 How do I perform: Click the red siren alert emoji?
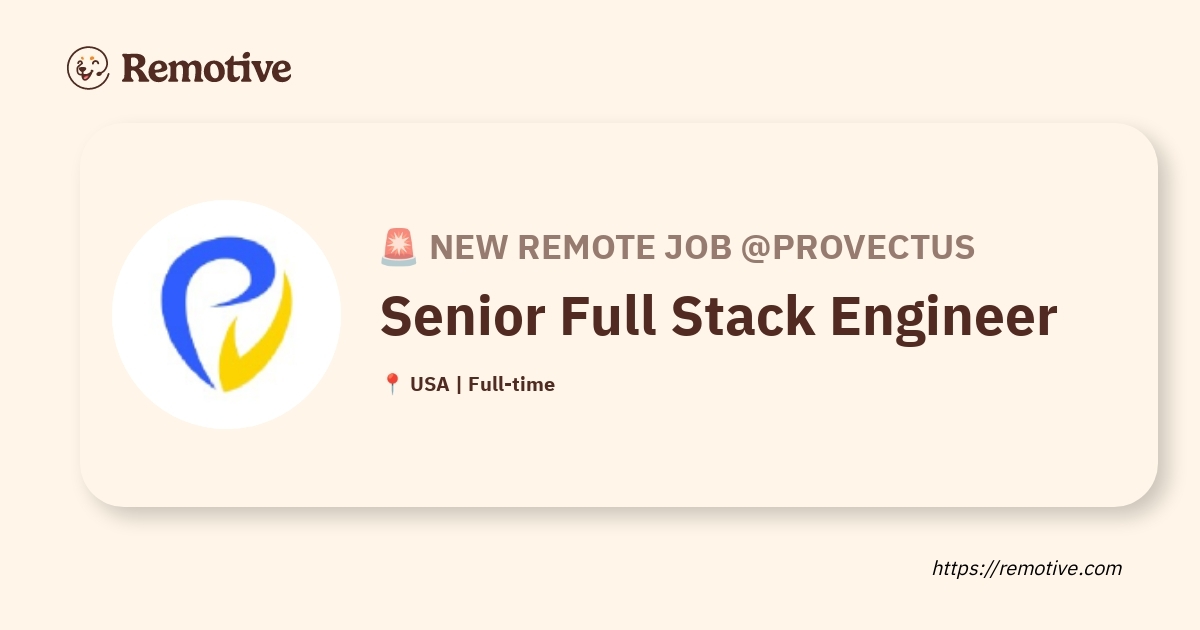coord(398,247)
